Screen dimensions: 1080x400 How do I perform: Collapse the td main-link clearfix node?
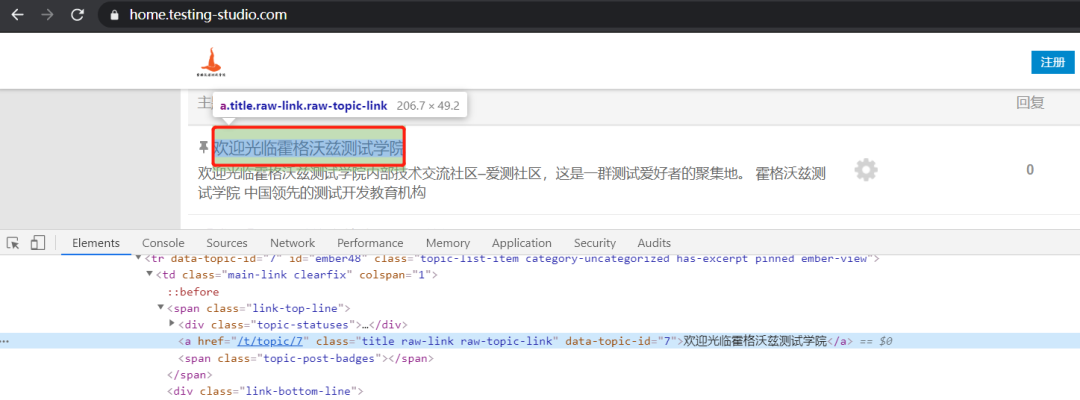click(x=149, y=275)
